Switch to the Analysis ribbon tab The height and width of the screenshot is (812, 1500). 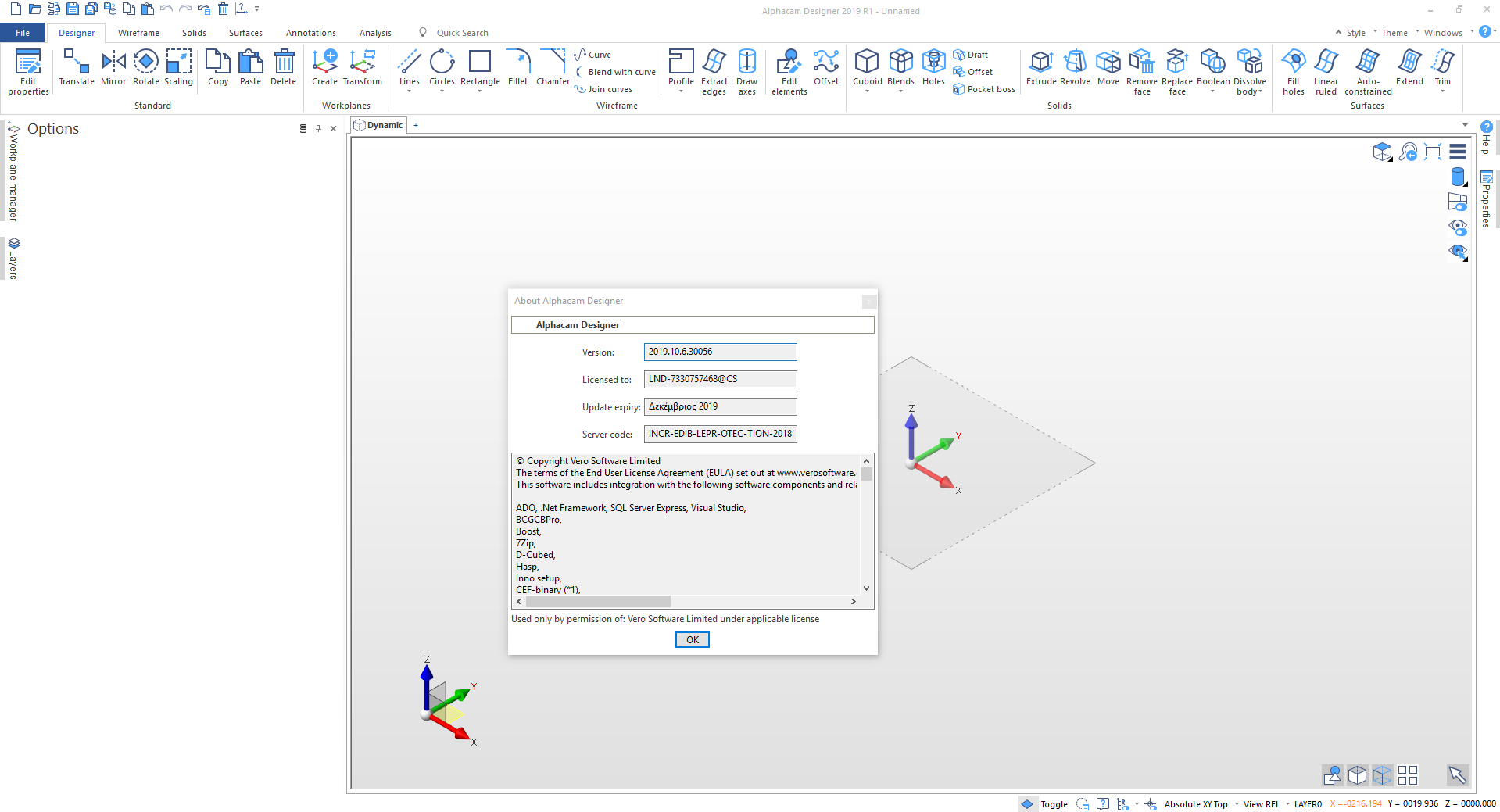point(375,33)
